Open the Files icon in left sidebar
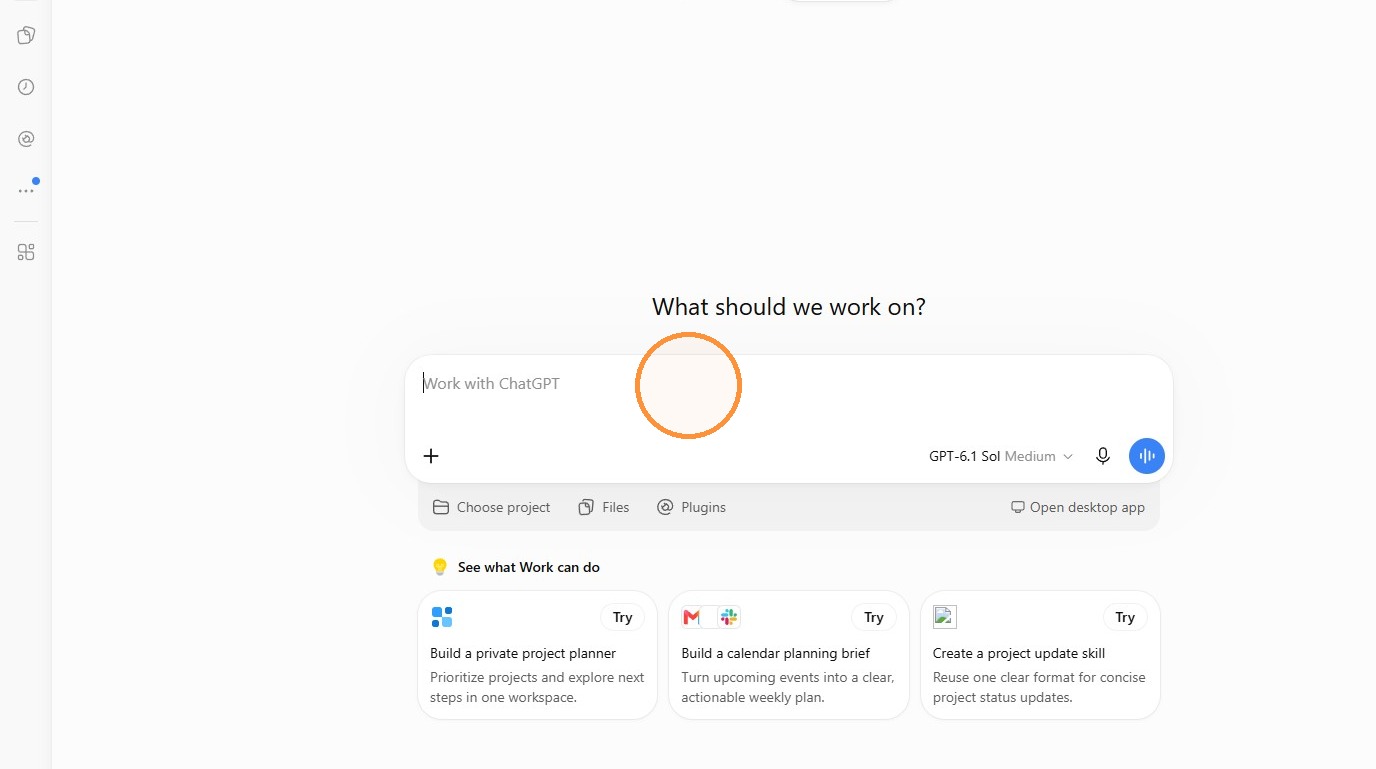This screenshot has height=769, width=1376. coord(26,35)
